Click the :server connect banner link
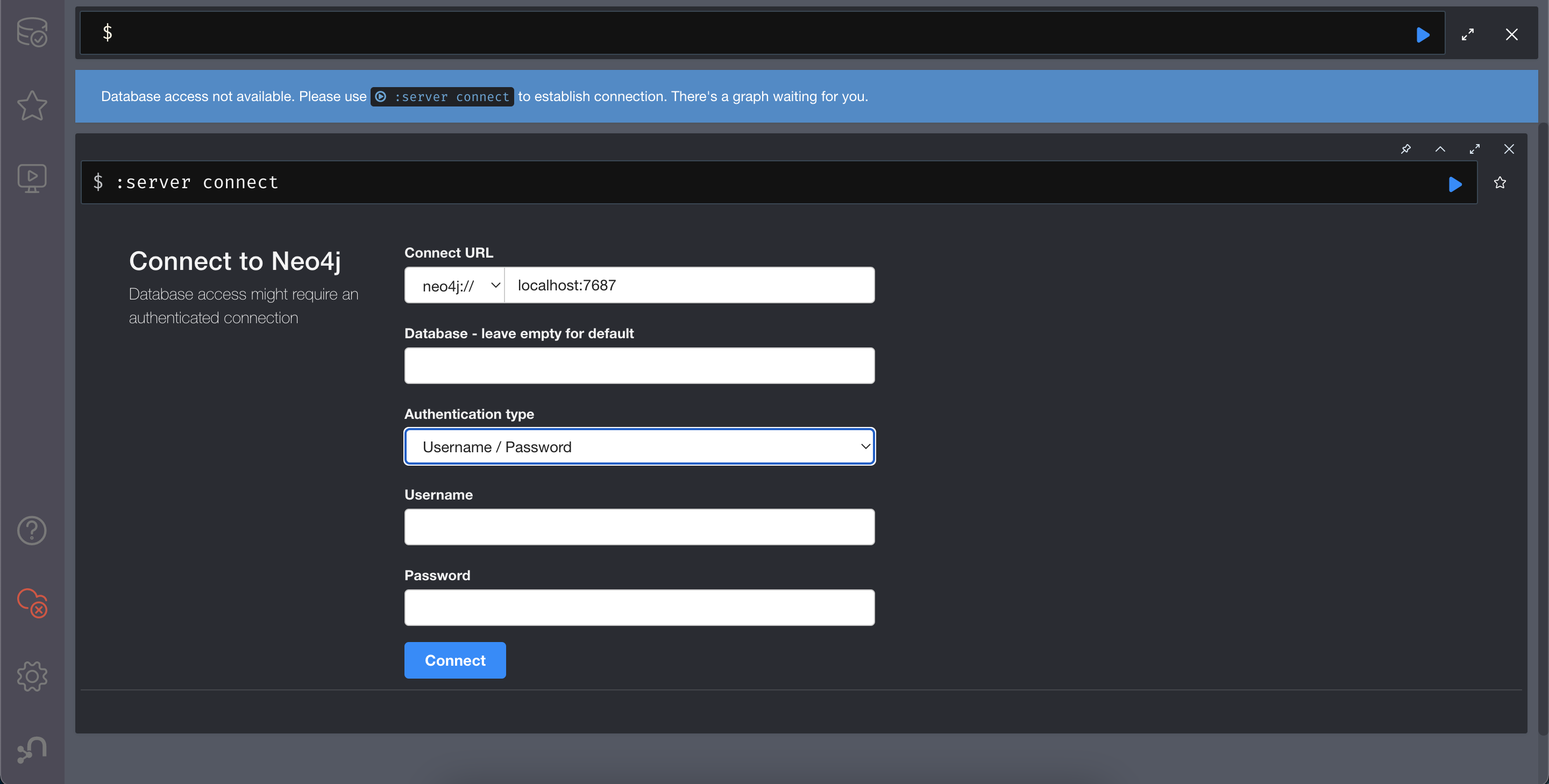1549x784 pixels. tap(442, 97)
